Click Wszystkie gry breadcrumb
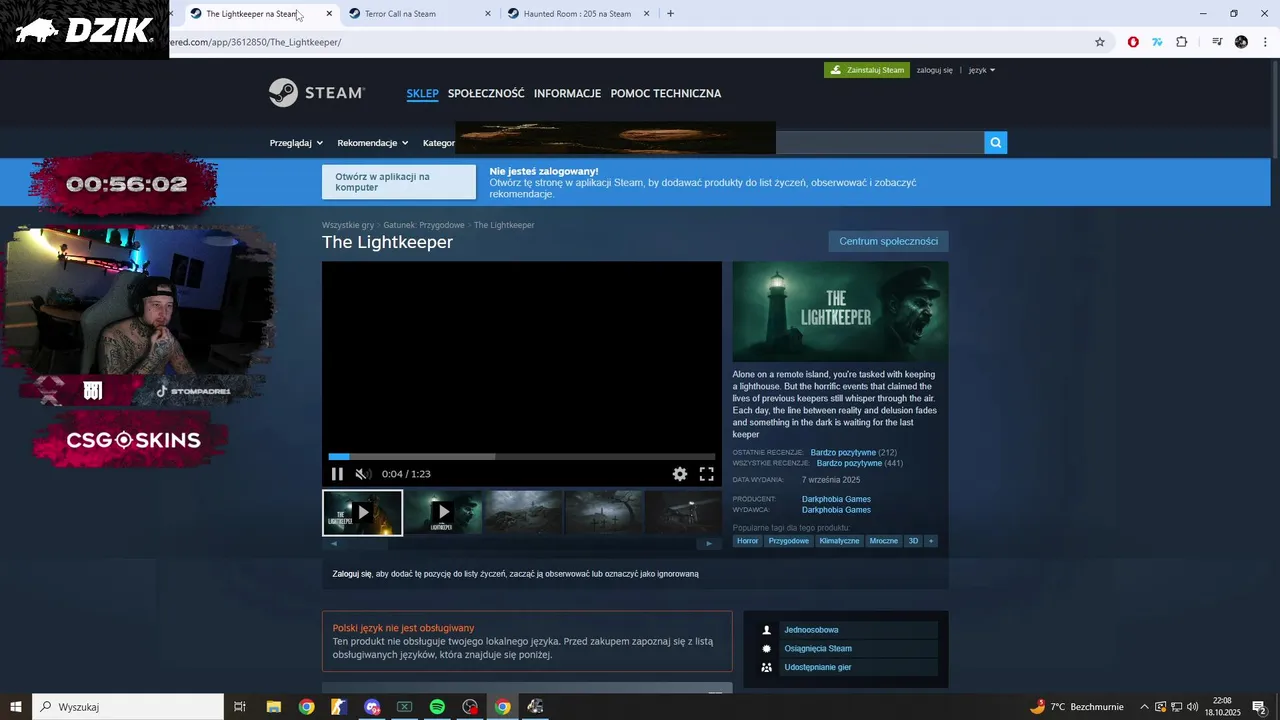Image resolution: width=1280 pixels, height=720 pixels. (x=348, y=225)
